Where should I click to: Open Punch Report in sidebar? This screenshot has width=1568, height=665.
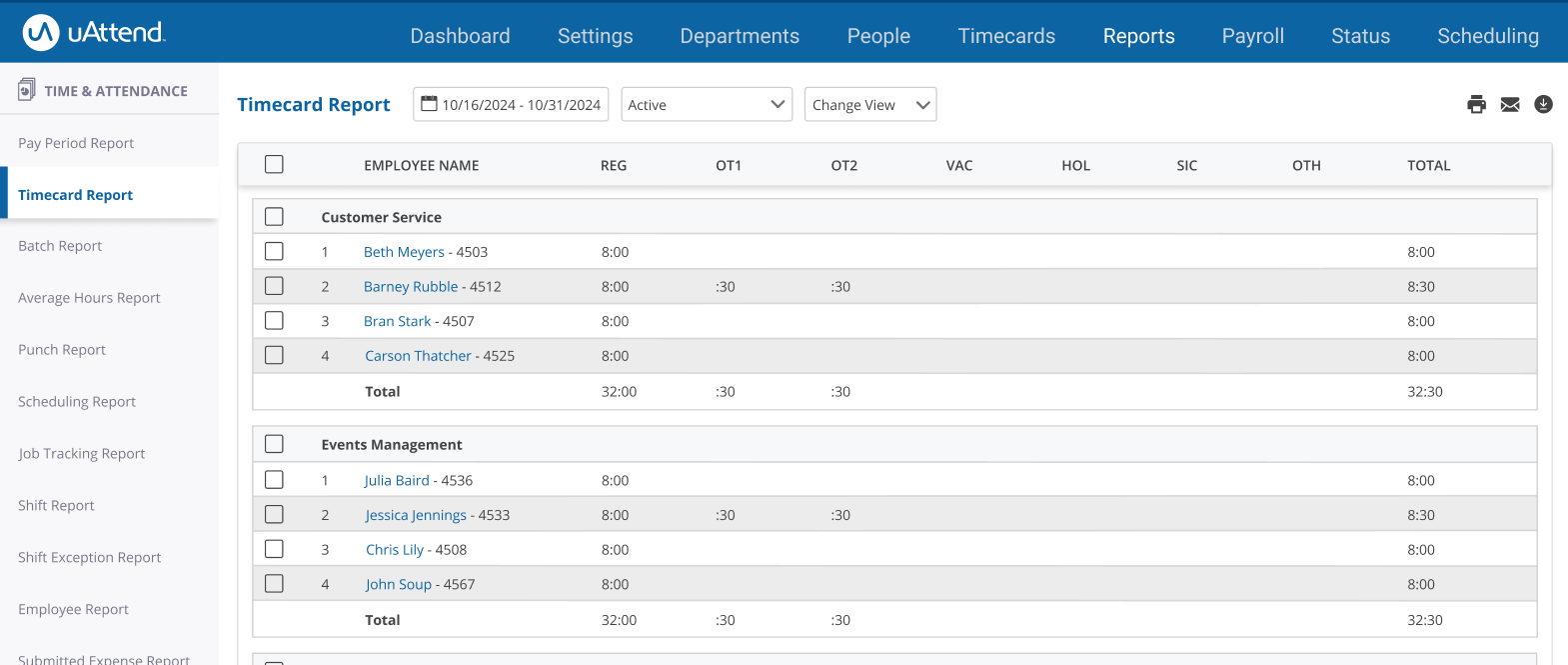[62, 350]
